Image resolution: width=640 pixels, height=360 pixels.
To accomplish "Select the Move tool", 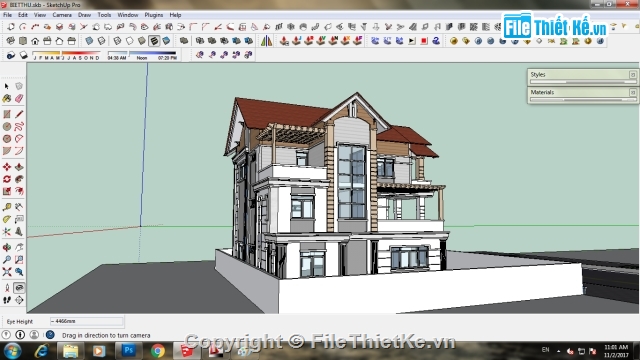I will pyautogui.click(x=7, y=167).
